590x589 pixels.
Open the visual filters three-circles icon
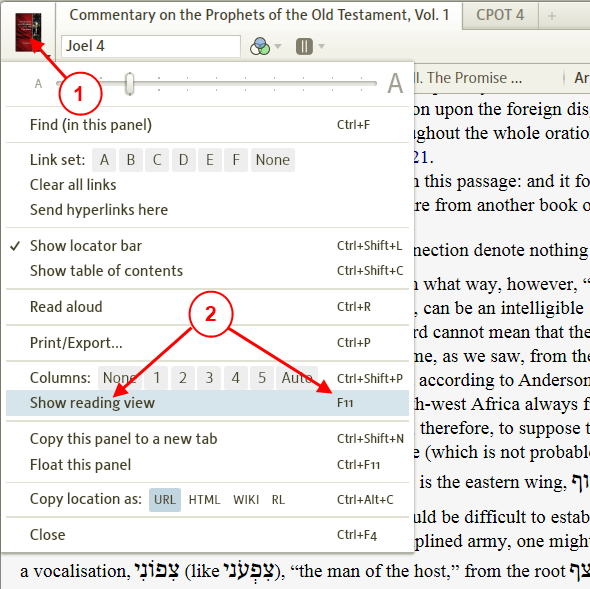[260, 46]
